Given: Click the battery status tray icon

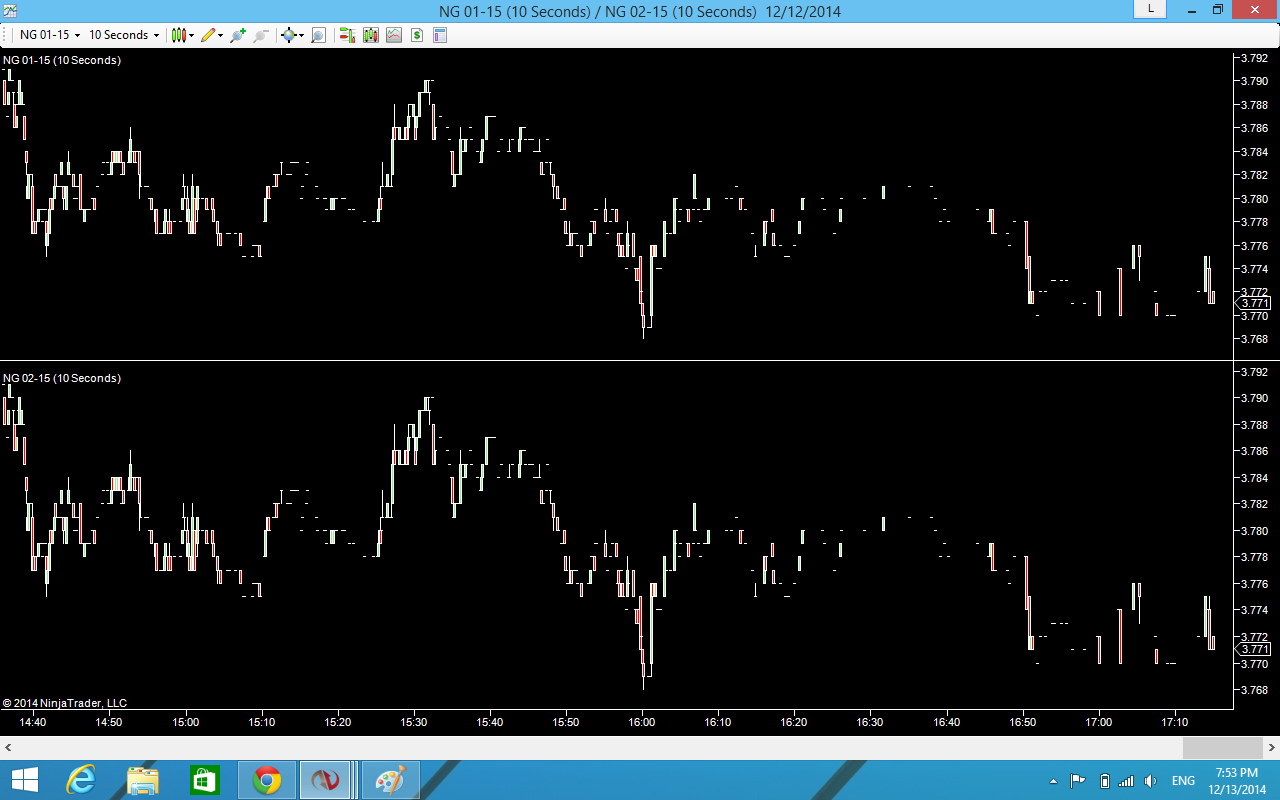Looking at the screenshot, I should pos(1104,781).
